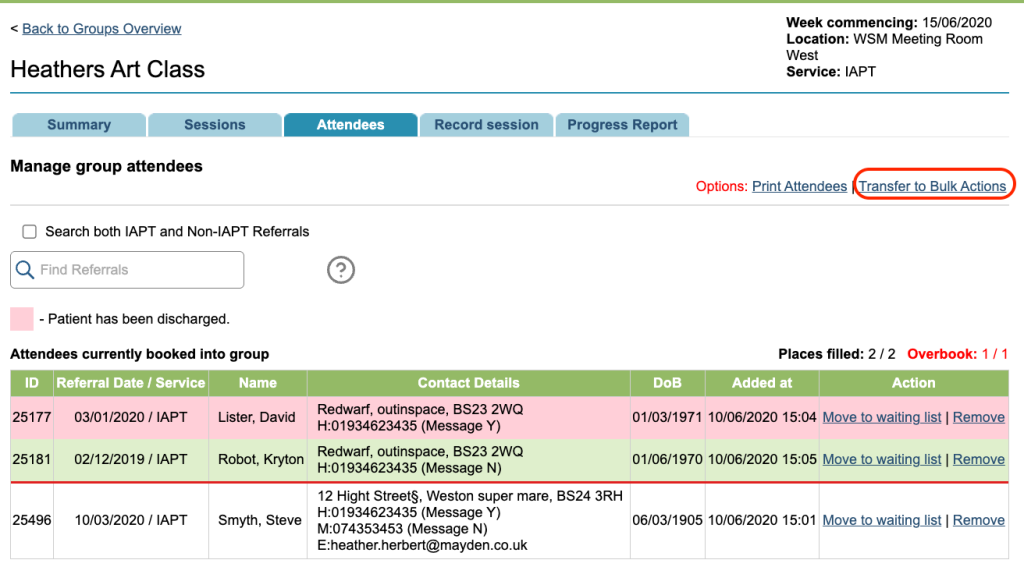The height and width of the screenshot is (567, 1024).
Task: Remove David Lister from group
Action: pyautogui.click(x=978, y=417)
